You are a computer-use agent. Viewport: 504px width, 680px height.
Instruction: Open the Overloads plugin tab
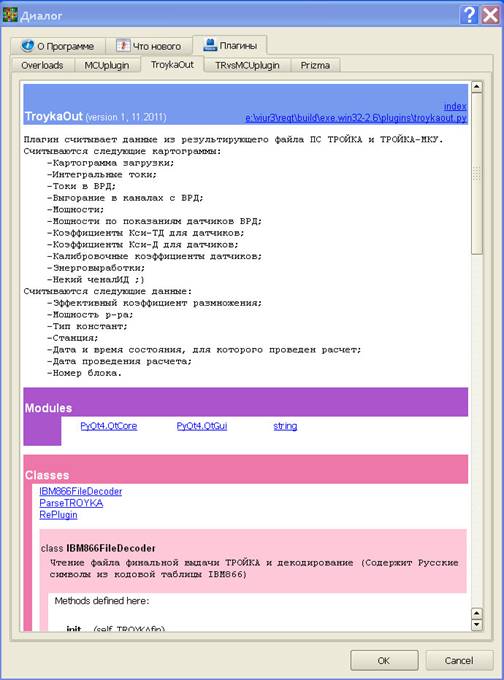[42, 65]
